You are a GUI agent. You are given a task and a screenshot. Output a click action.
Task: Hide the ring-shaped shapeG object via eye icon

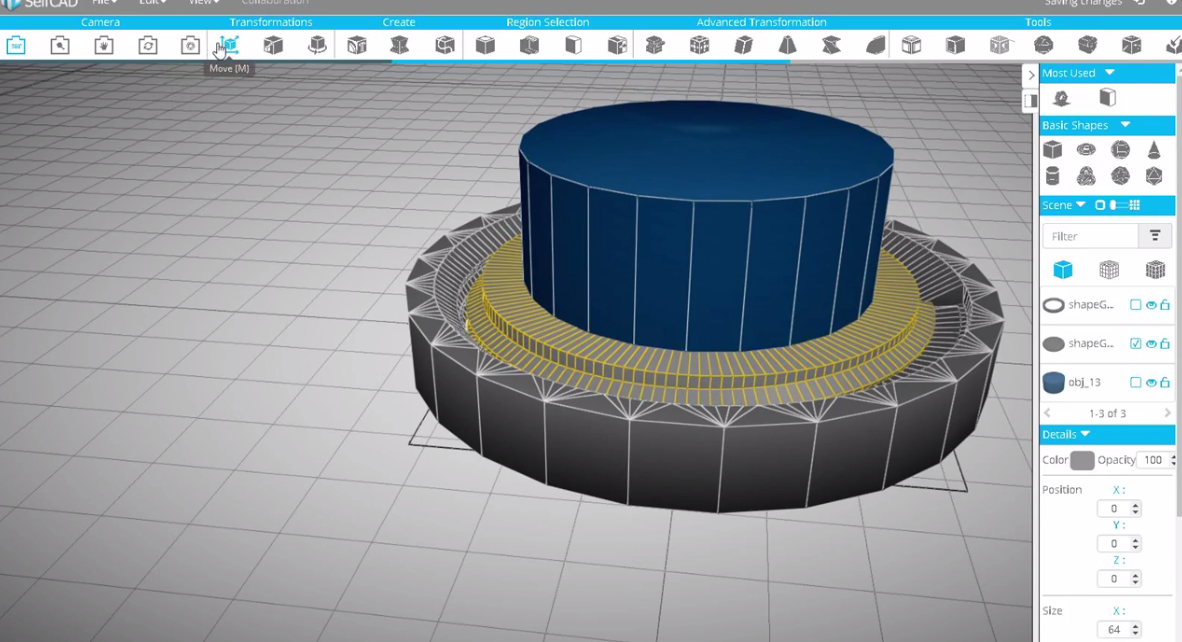tap(1151, 305)
